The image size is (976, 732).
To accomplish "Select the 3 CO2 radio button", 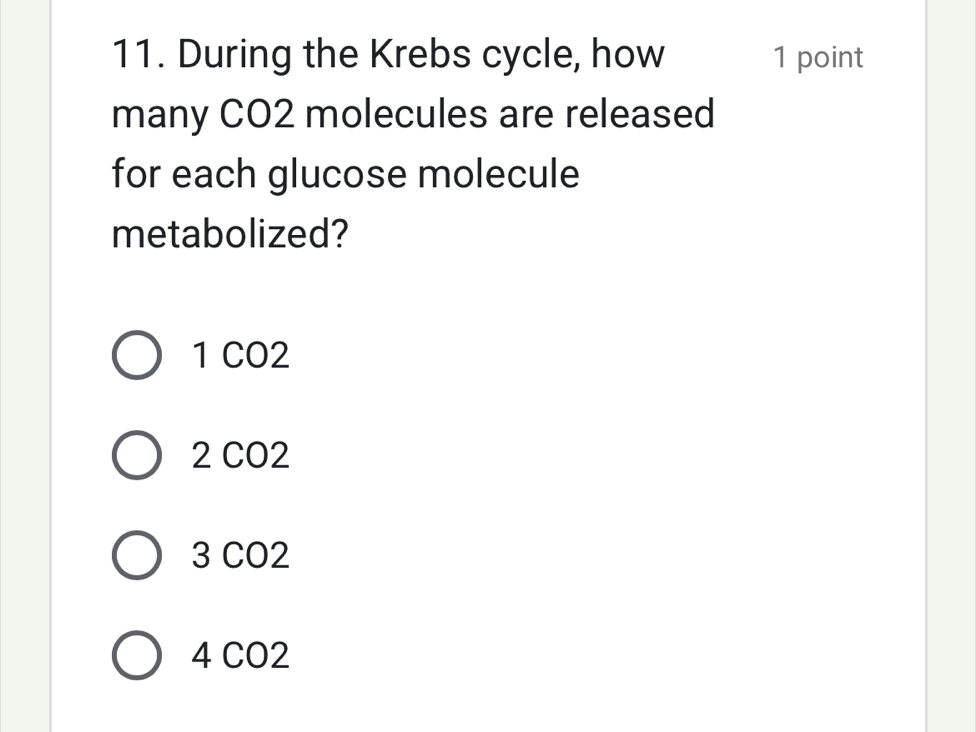I will pos(137,556).
